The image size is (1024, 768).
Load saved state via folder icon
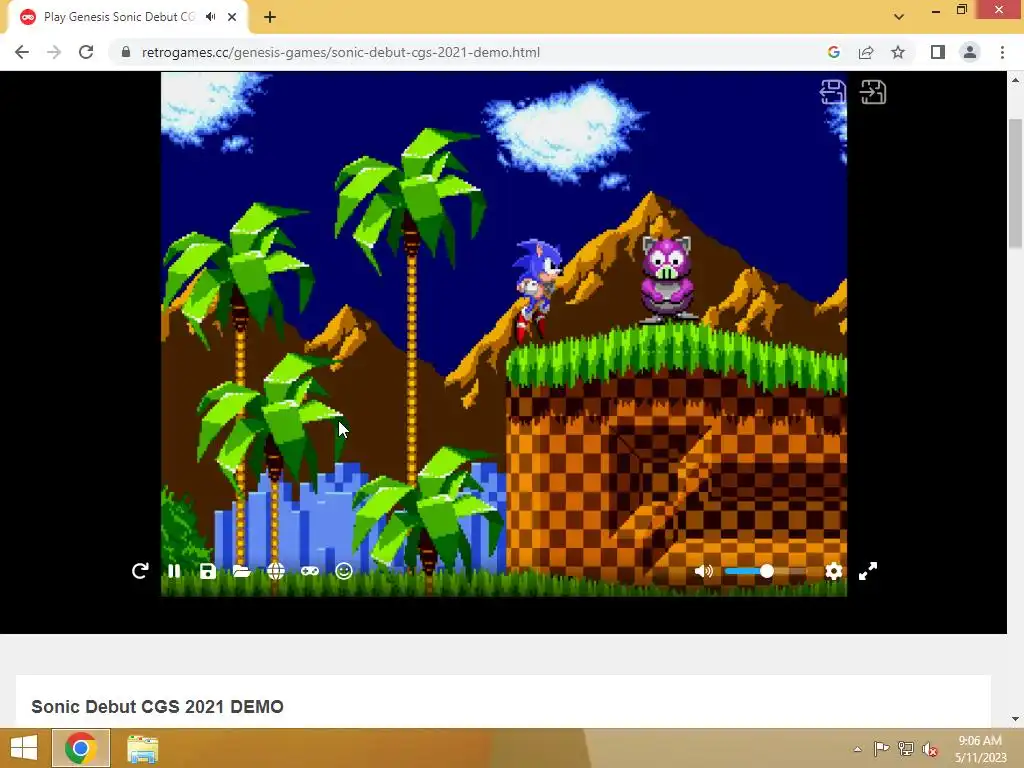(x=242, y=571)
